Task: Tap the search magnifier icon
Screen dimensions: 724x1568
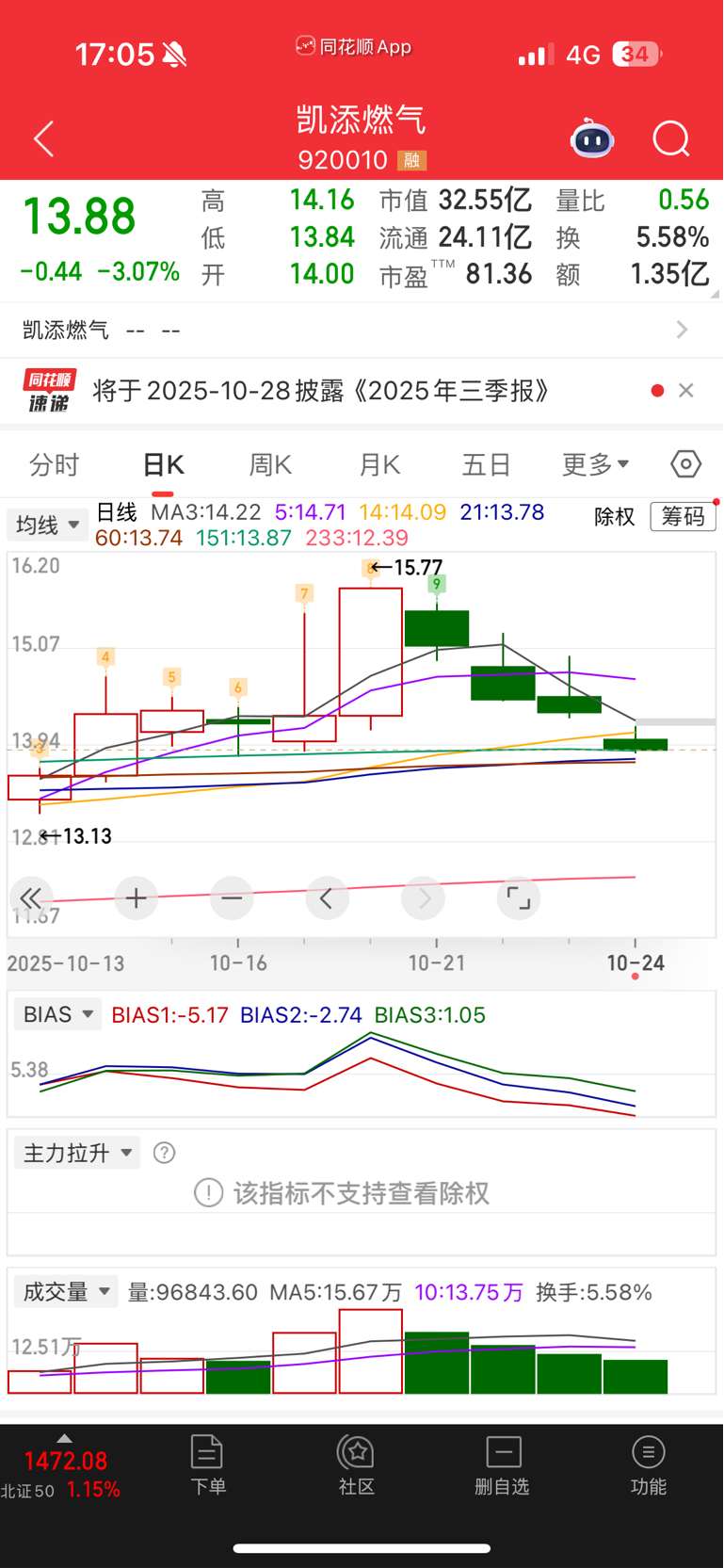Action: point(671,139)
